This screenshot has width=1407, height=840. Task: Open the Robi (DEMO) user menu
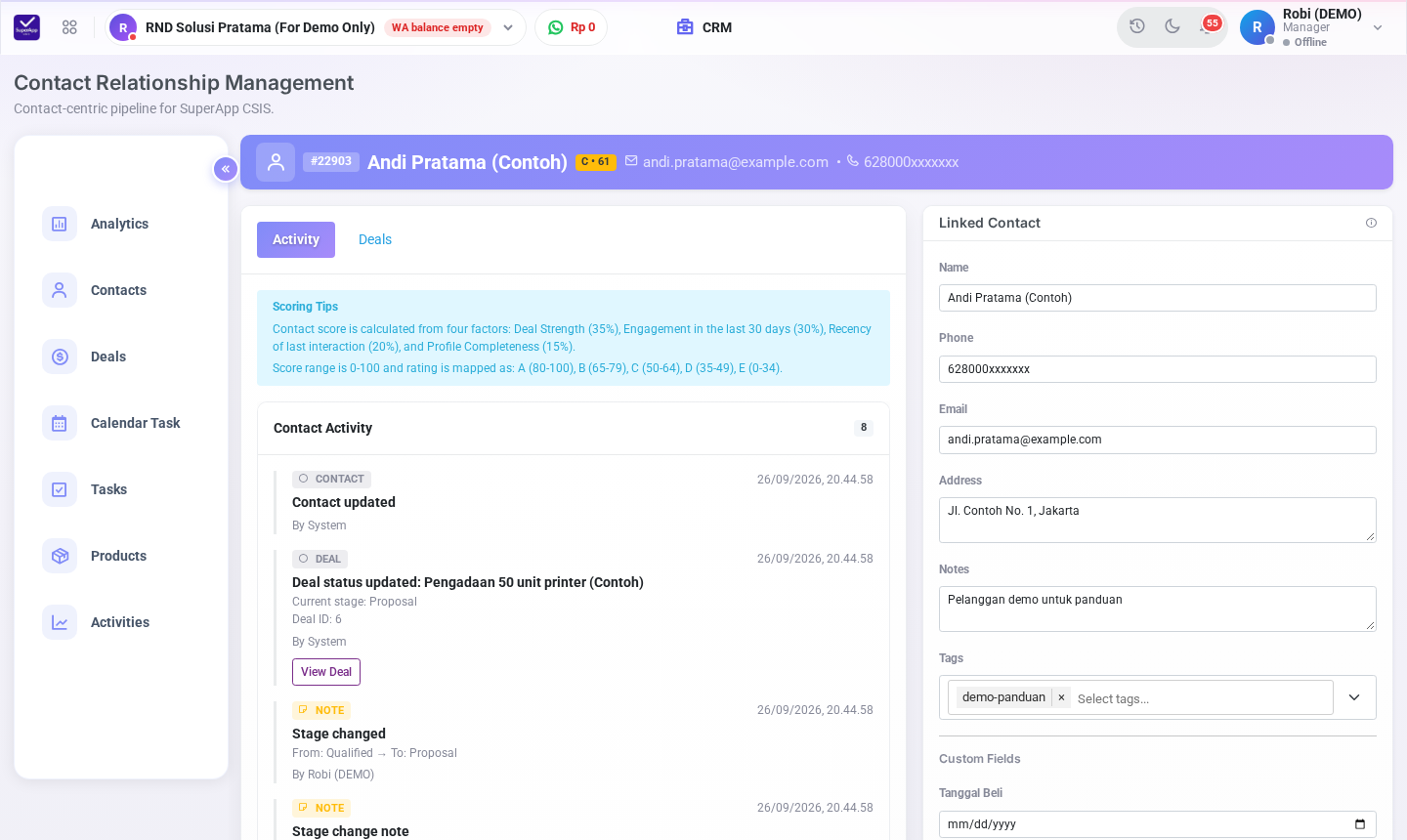(x=1312, y=27)
